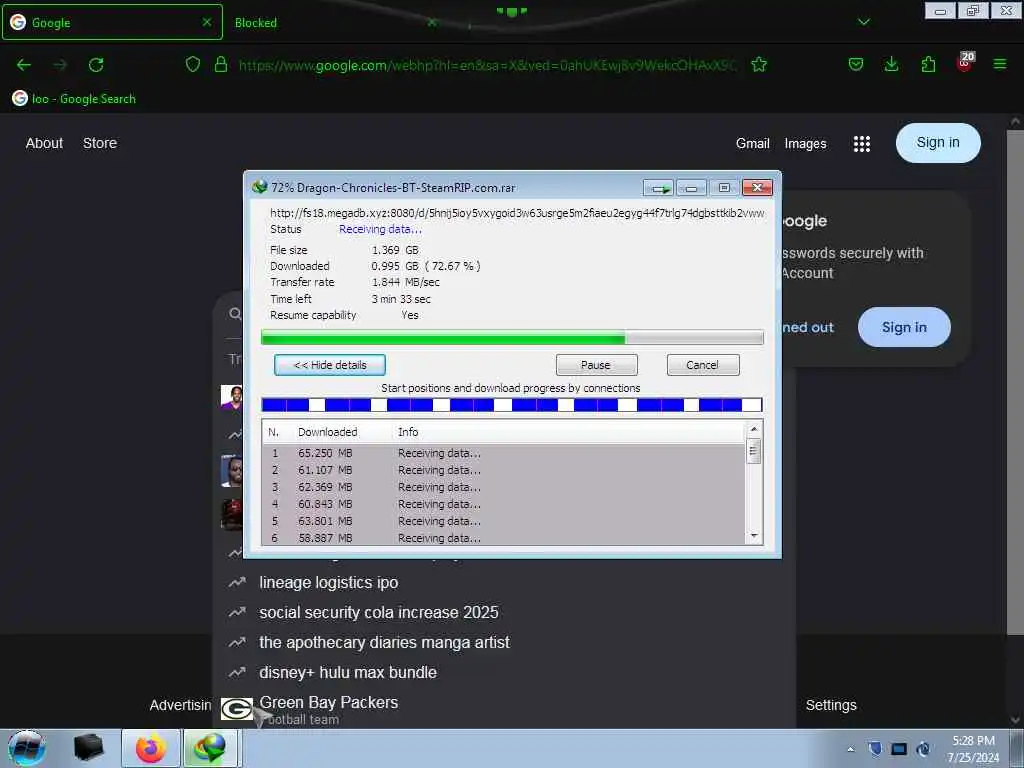Open the Google apps grid icon
This screenshot has height=768, width=1024.
click(861, 144)
